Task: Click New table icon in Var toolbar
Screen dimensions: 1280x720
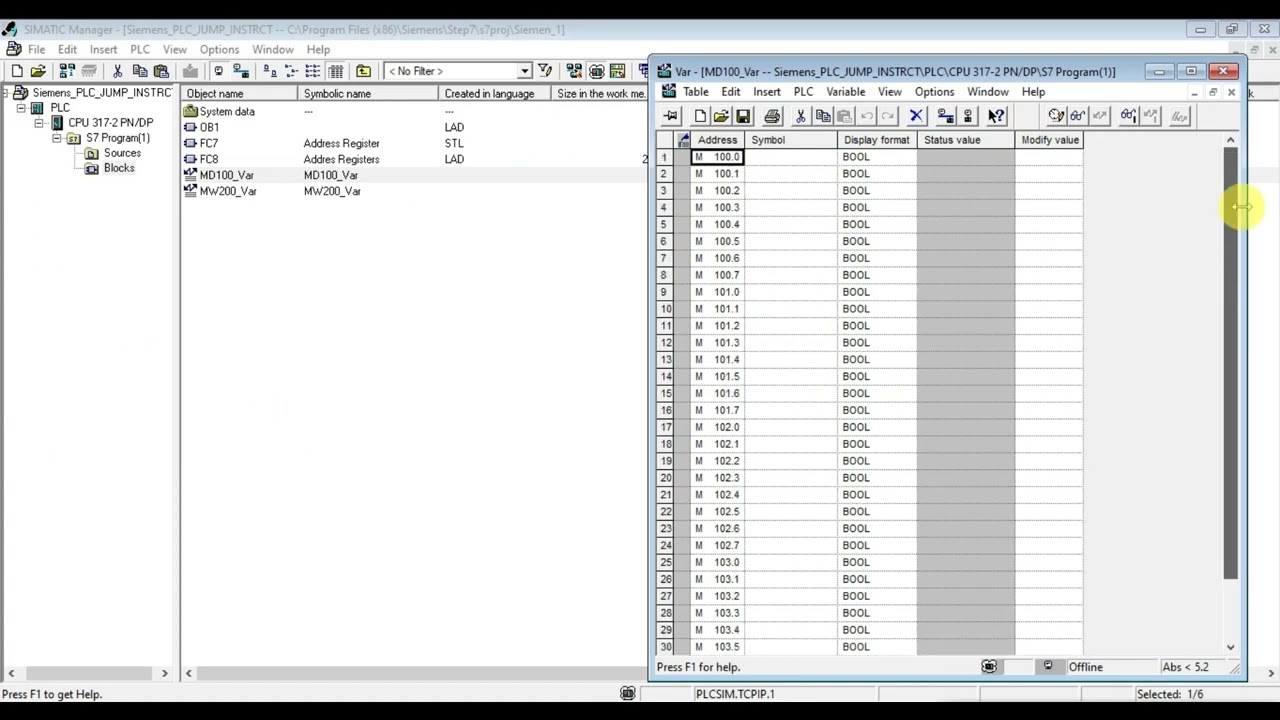Action: [x=700, y=116]
